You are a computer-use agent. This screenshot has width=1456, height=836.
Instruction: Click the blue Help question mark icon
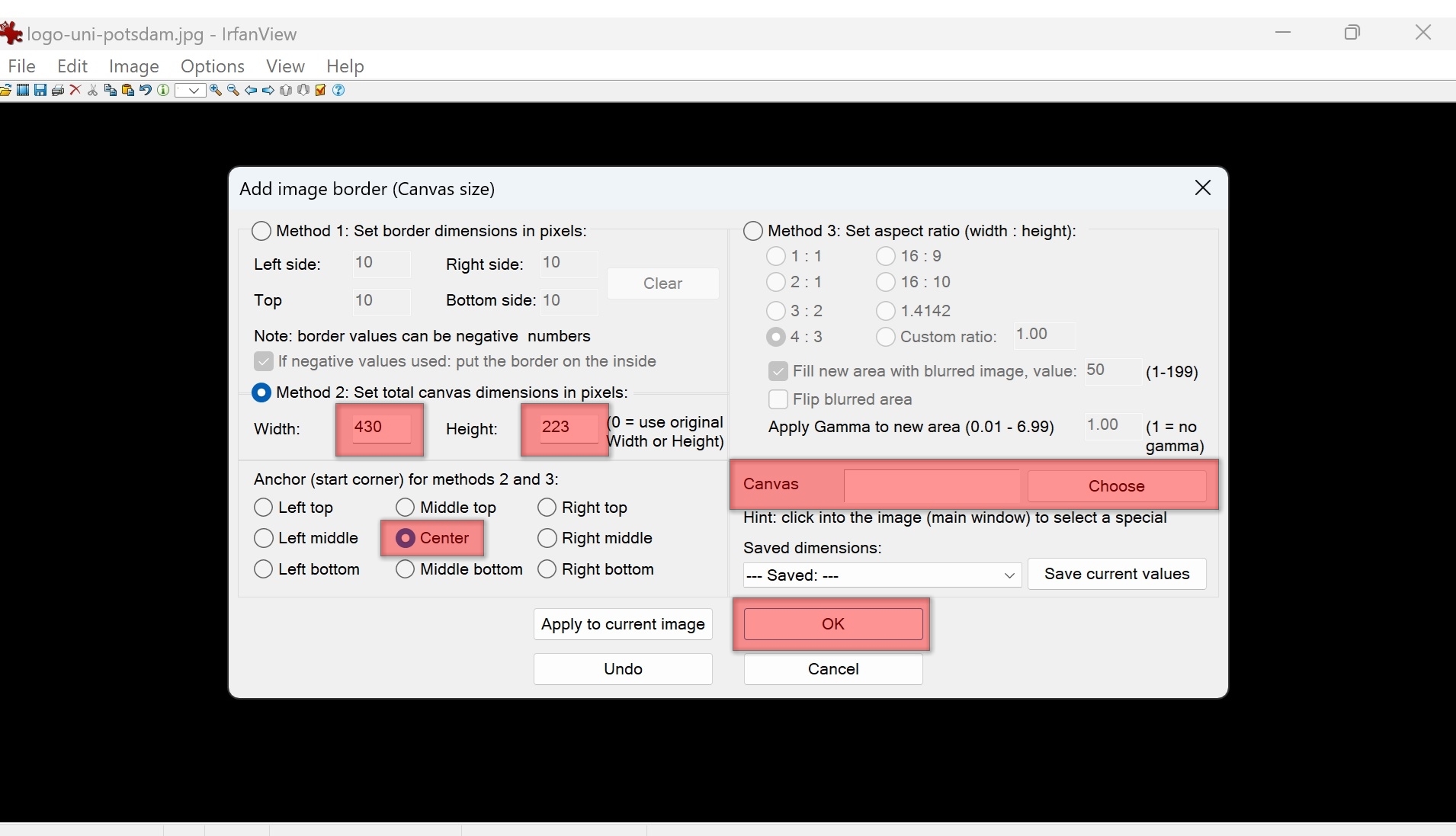click(x=339, y=91)
